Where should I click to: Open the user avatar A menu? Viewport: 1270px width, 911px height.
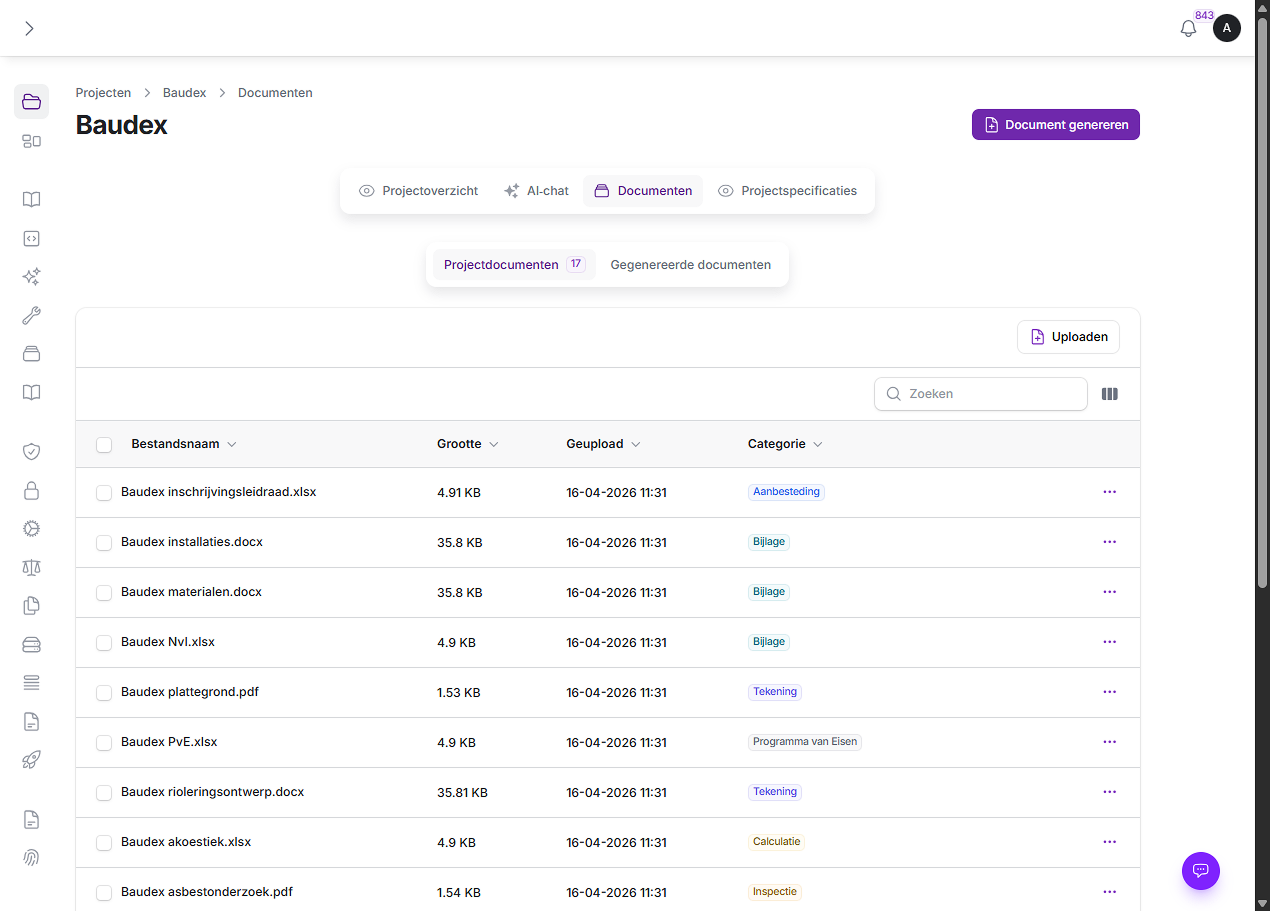[1227, 28]
